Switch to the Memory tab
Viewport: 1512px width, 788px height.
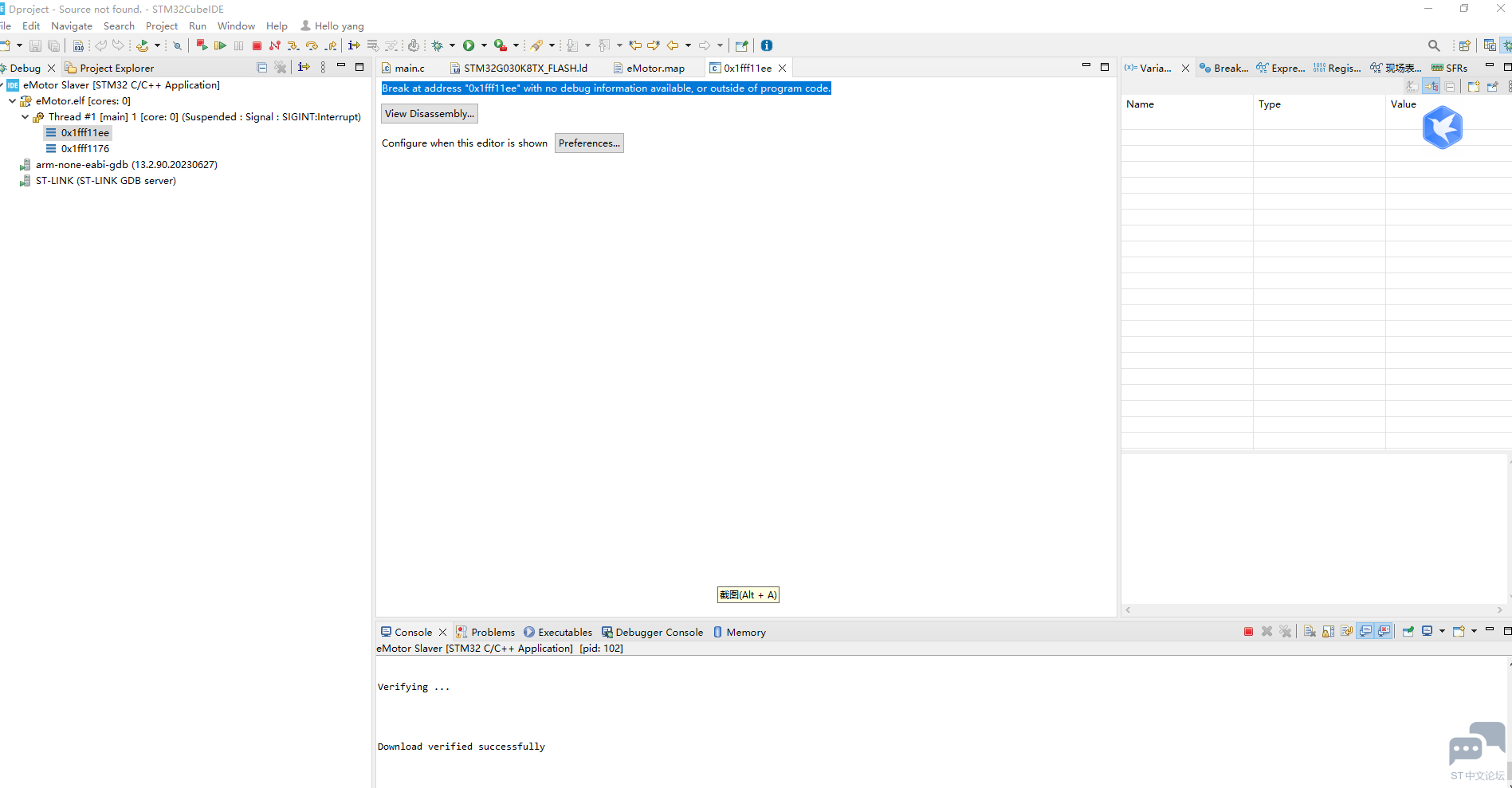coord(739,632)
